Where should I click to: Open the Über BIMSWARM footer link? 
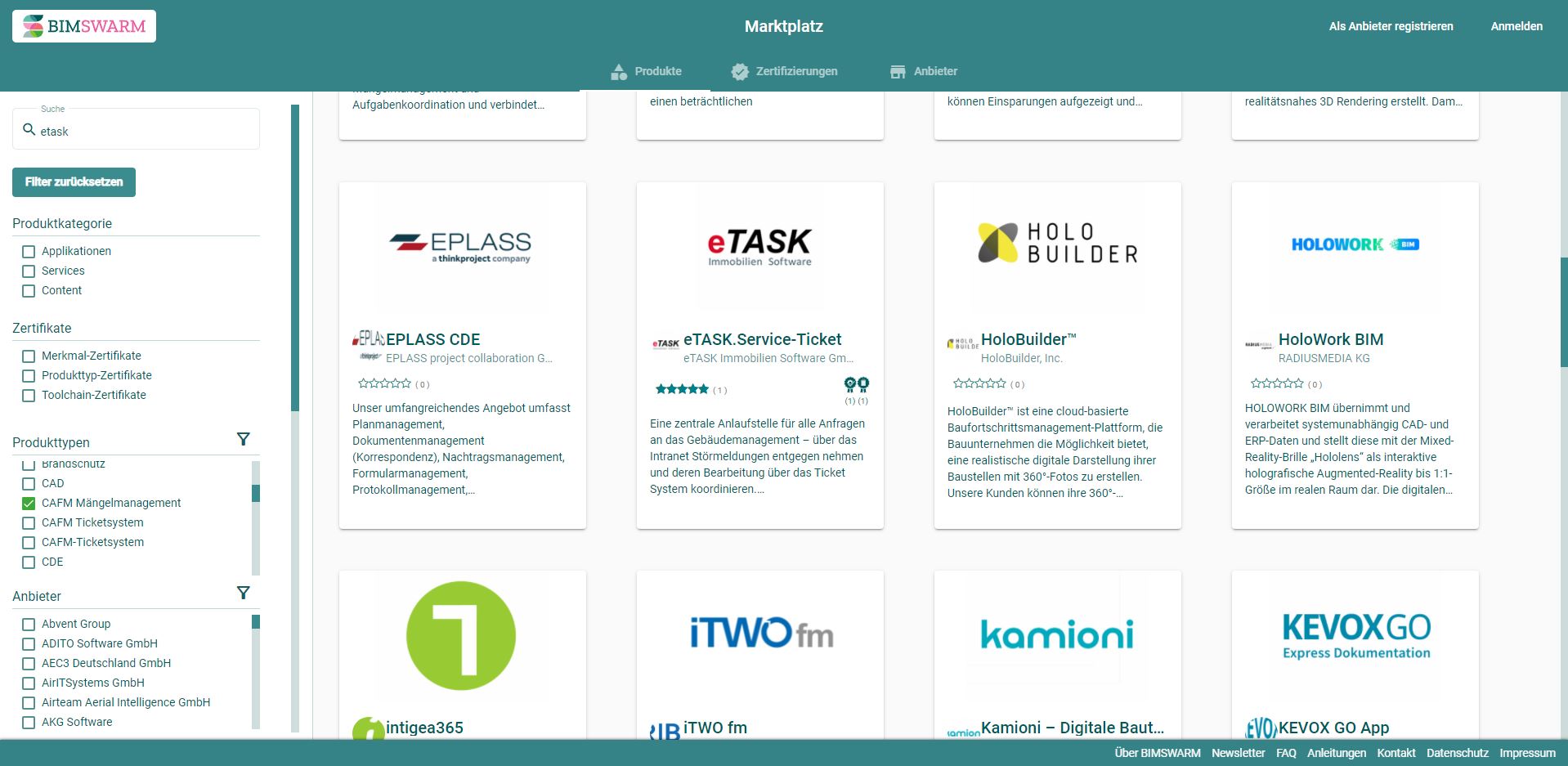[x=1158, y=753]
